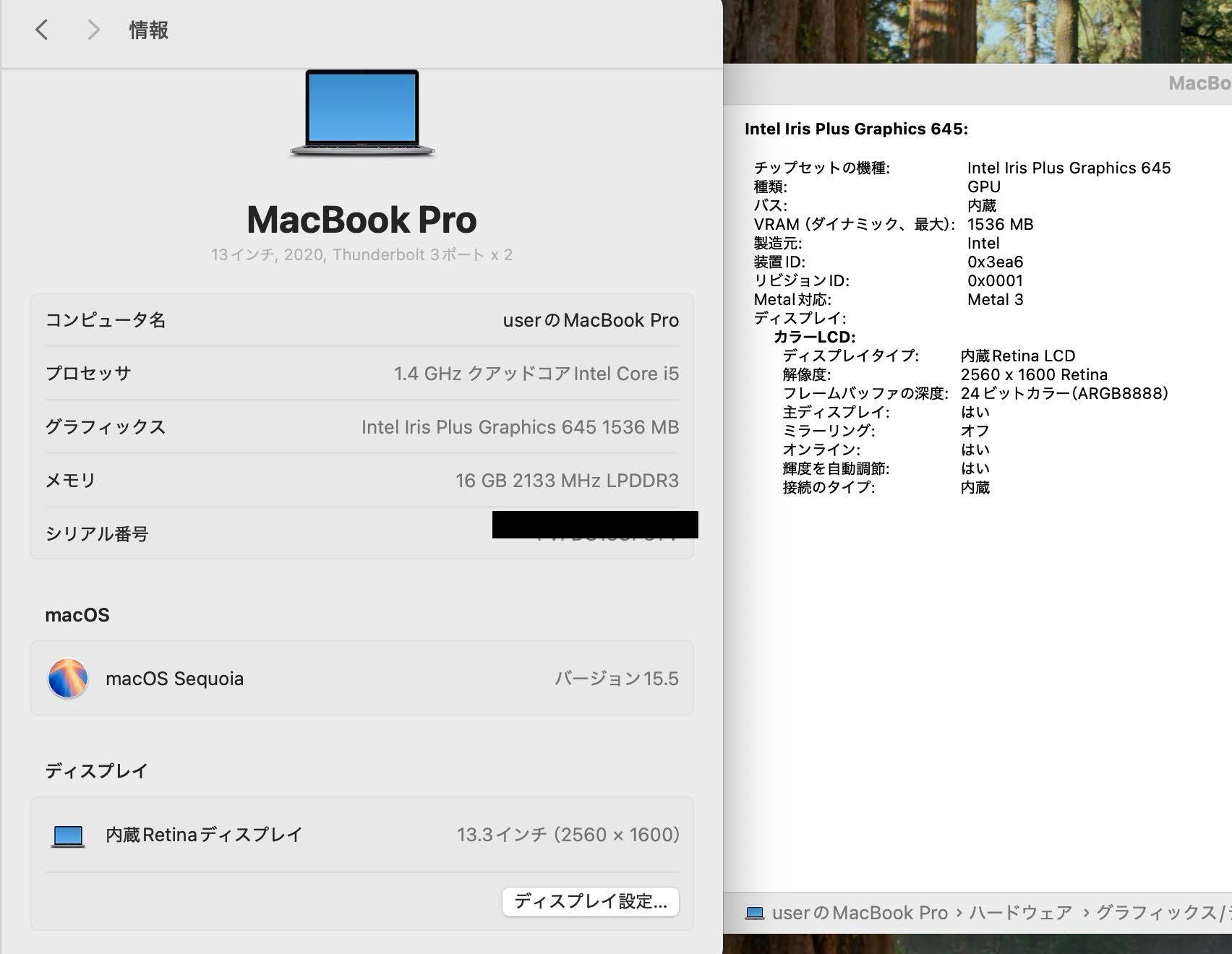Select グラフィックス in the bottom path bar

click(x=1157, y=913)
